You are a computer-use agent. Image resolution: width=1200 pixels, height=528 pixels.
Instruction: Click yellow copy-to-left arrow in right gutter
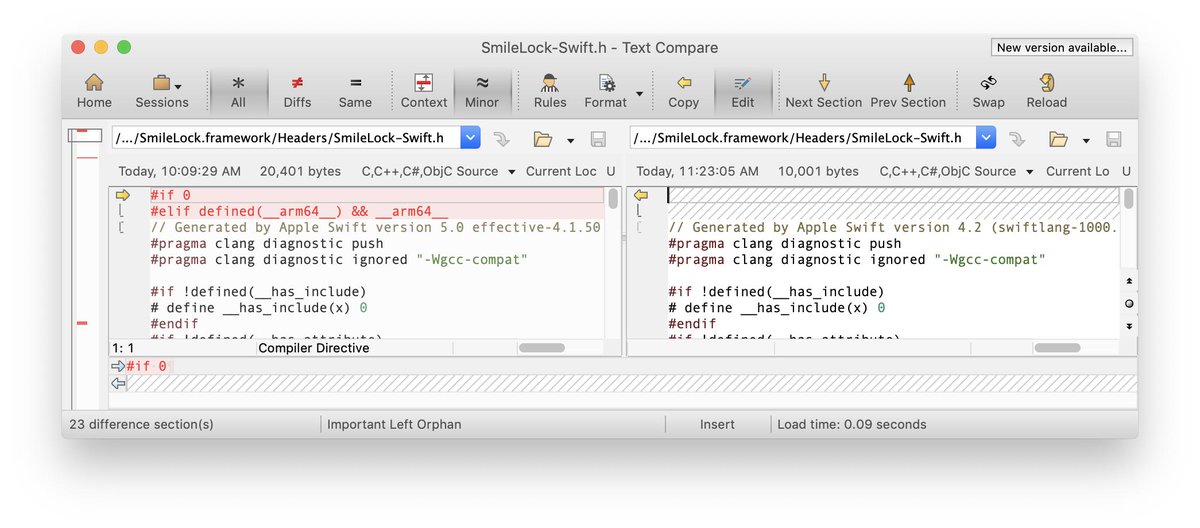click(x=641, y=195)
